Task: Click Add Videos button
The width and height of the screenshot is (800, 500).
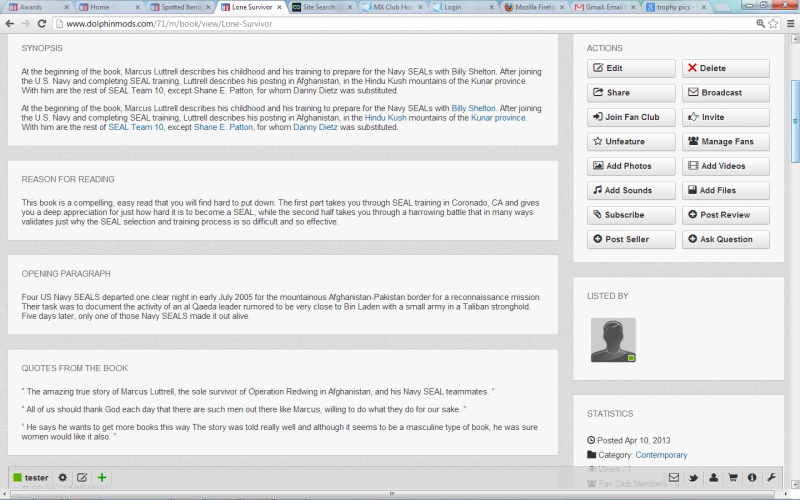Action: click(x=726, y=166)
